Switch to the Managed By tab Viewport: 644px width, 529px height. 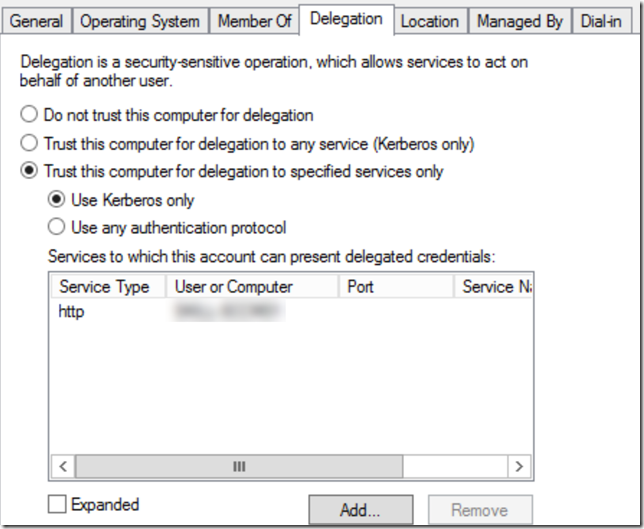point(520,21)
